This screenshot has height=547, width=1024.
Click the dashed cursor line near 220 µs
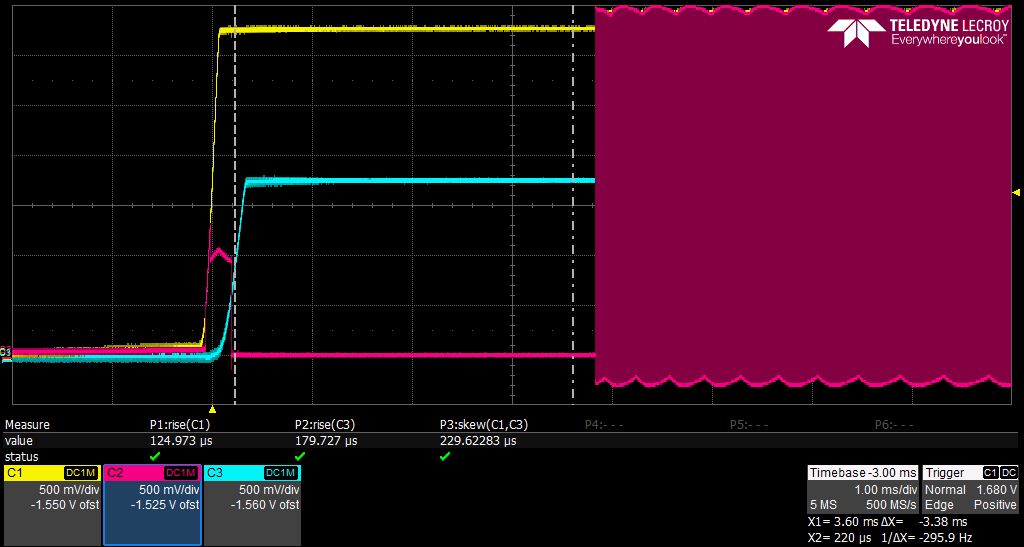pos(234,204)
